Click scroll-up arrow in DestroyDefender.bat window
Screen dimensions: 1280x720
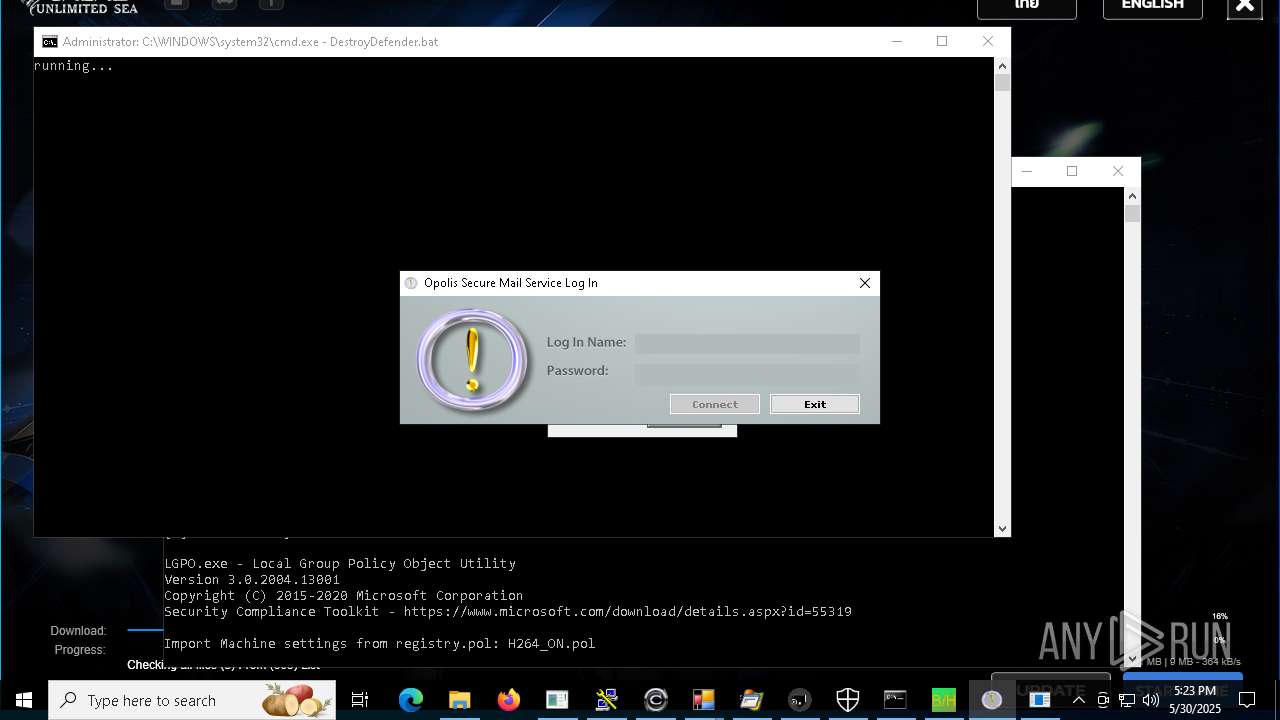[1002, 66]
